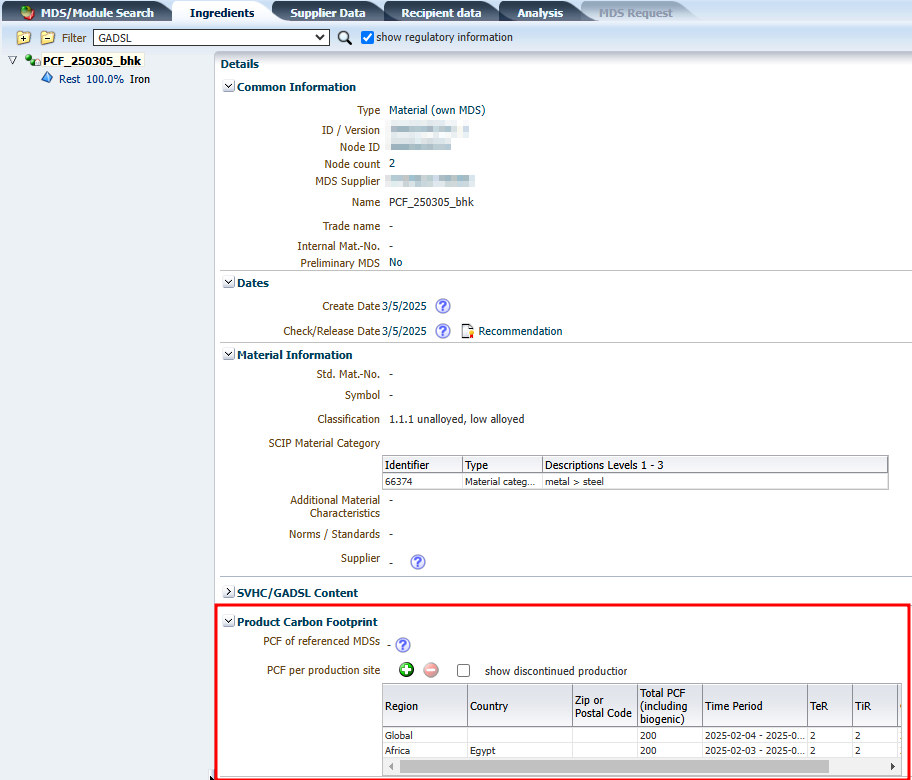Open the Analysis tab
This screenshot has width=912, height=780.
539,12
